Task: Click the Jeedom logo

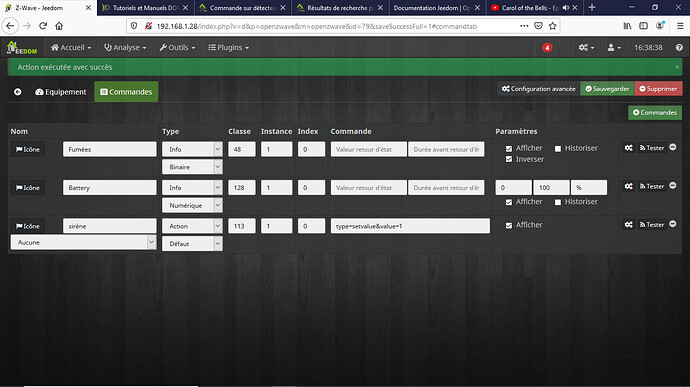Action: (x=22, y=48)
